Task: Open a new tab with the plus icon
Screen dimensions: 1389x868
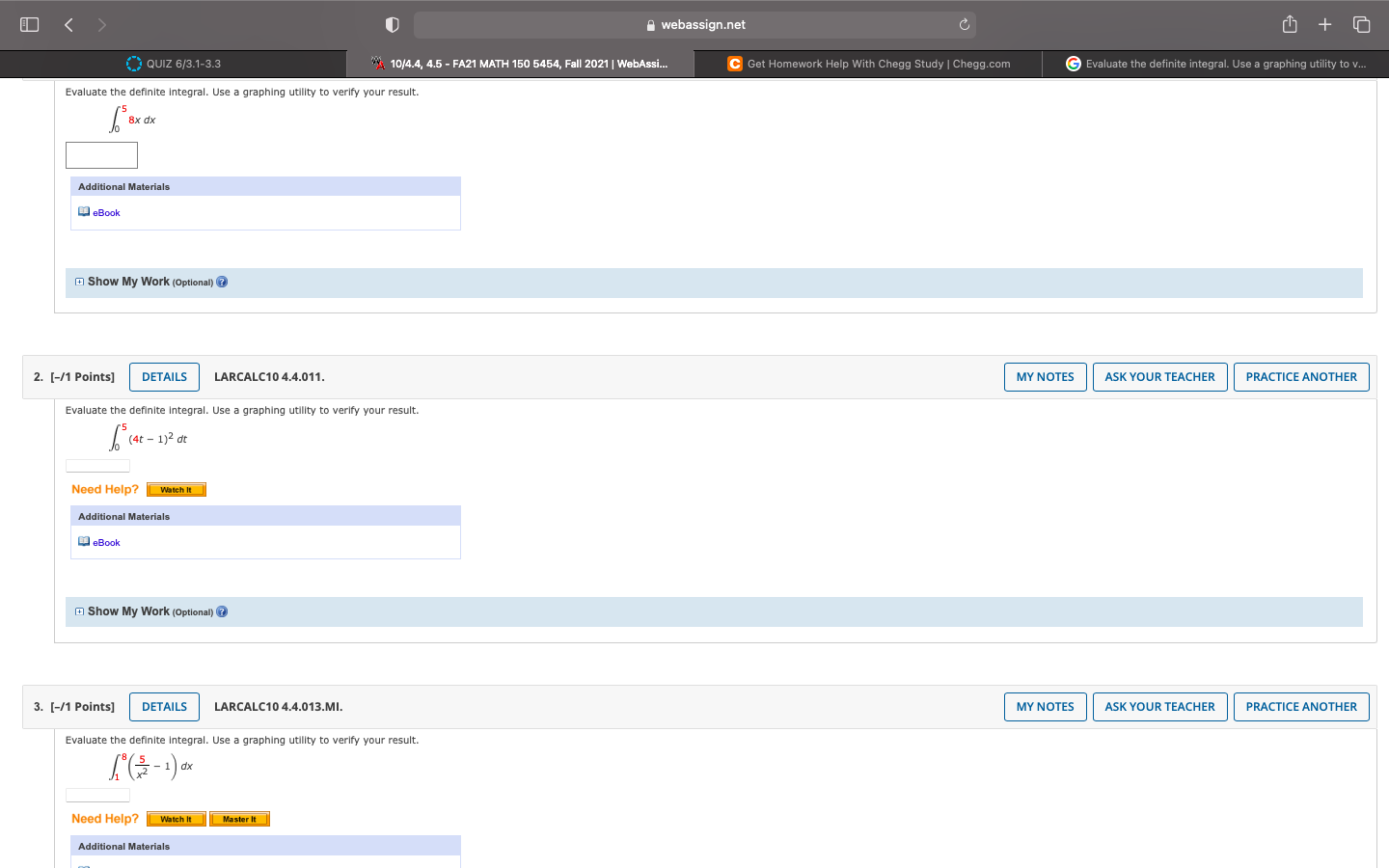Action: (1324, 24)
